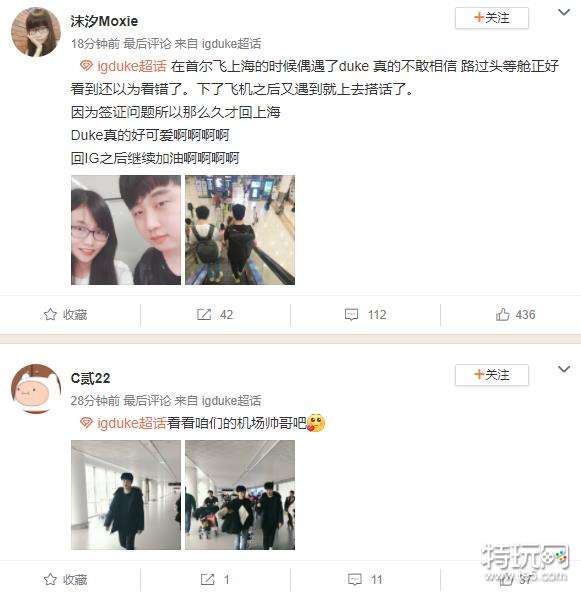View airport photo of group walking
The width and height of the screenshot is (581, 592).
240,495
